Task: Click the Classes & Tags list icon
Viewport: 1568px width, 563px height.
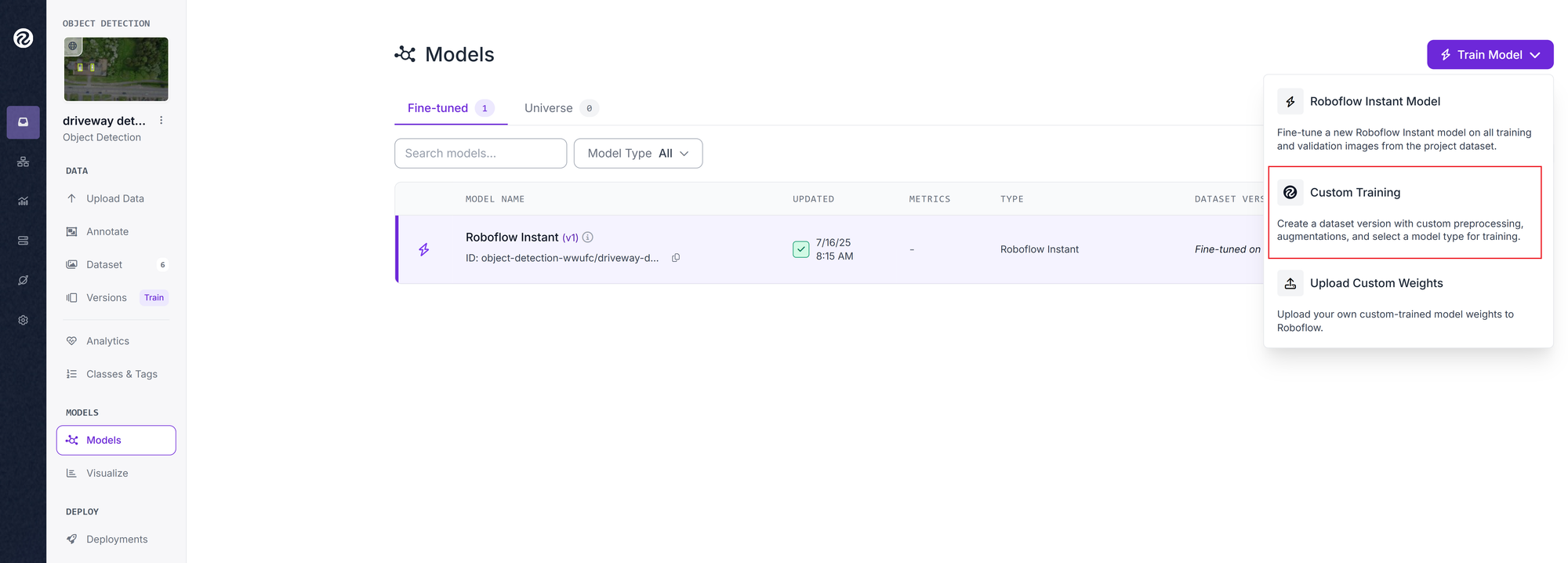Action: point(71,374)
